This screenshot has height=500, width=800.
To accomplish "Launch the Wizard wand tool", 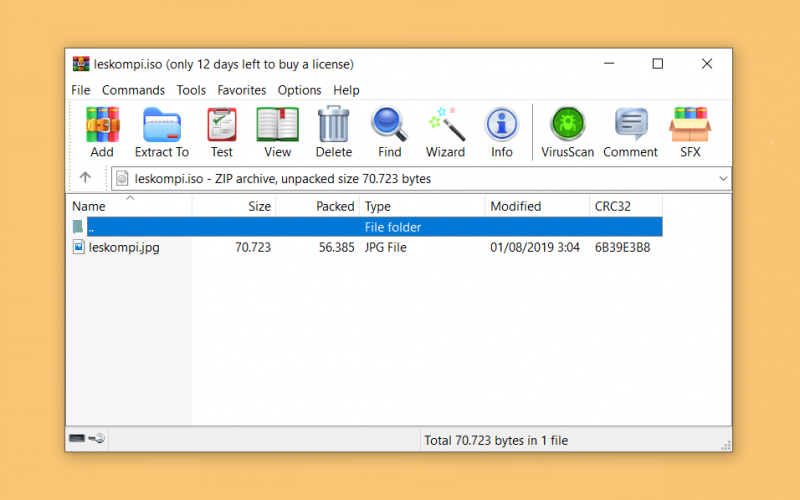I will tap(446, 124).
